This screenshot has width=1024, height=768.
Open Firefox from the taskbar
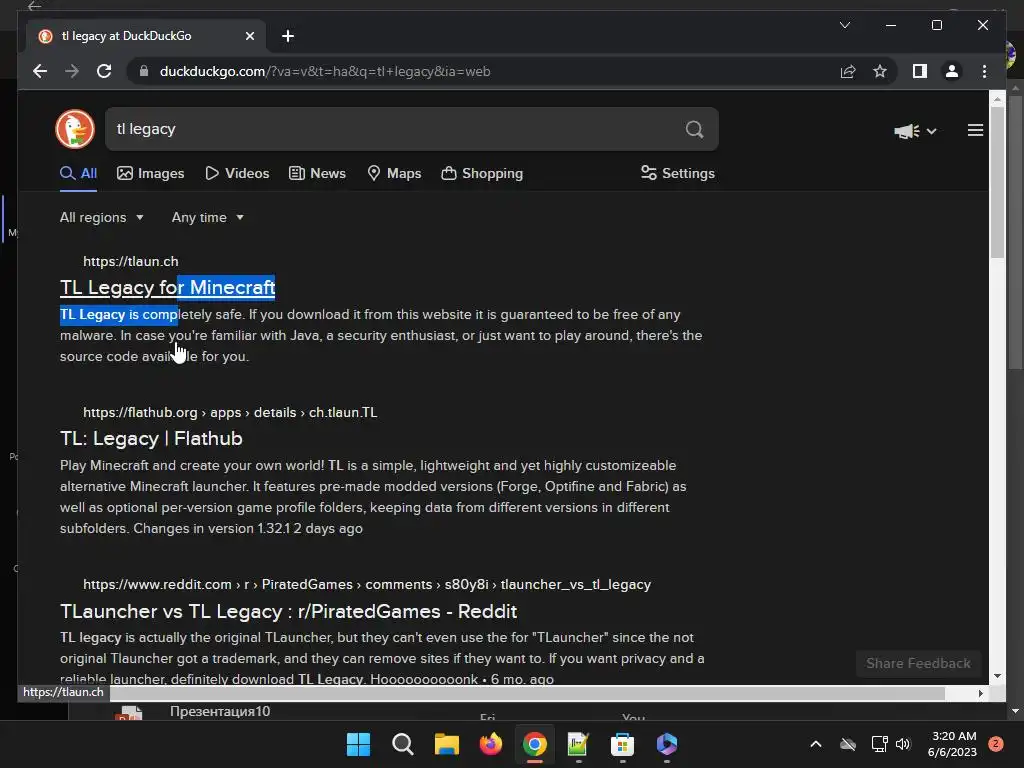pos(490,744)
